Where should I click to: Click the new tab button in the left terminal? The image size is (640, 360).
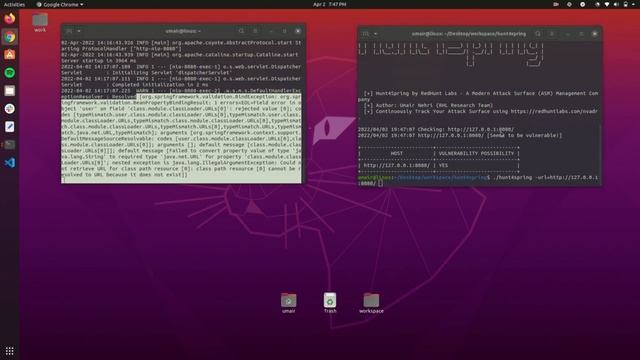(x=69, y=31)
